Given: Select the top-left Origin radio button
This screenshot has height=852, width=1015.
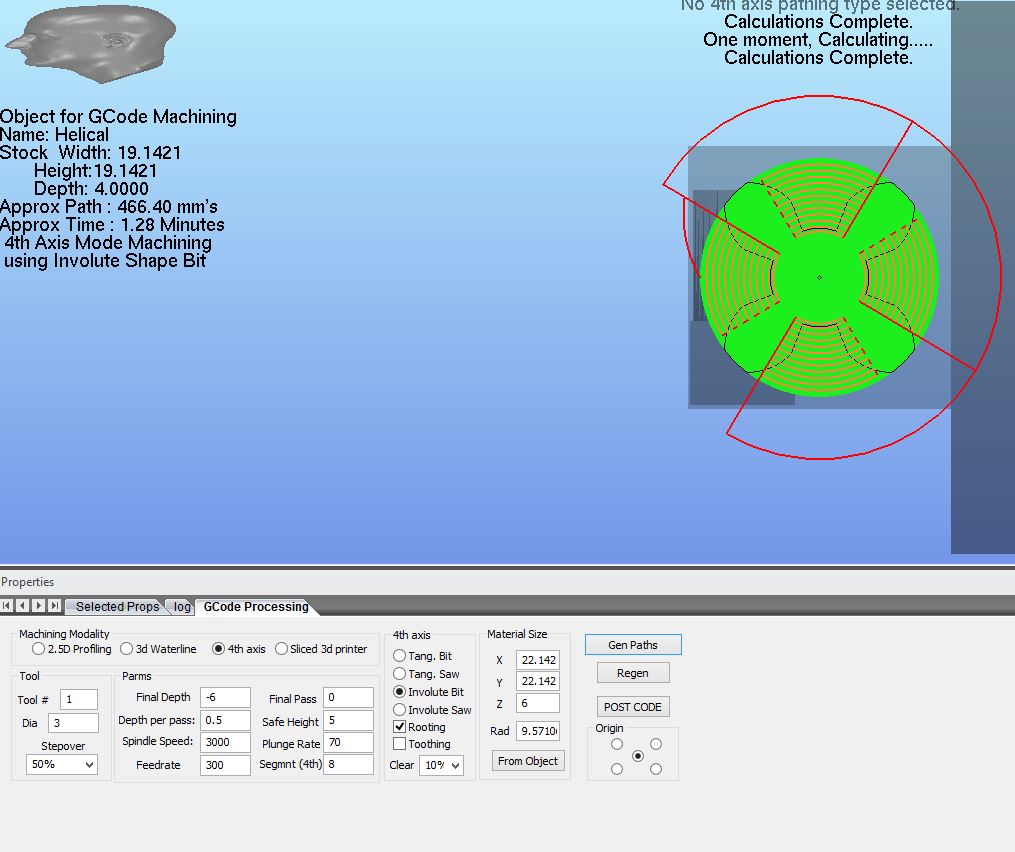Looking at the screenshot, I should [x=617, y=744].
